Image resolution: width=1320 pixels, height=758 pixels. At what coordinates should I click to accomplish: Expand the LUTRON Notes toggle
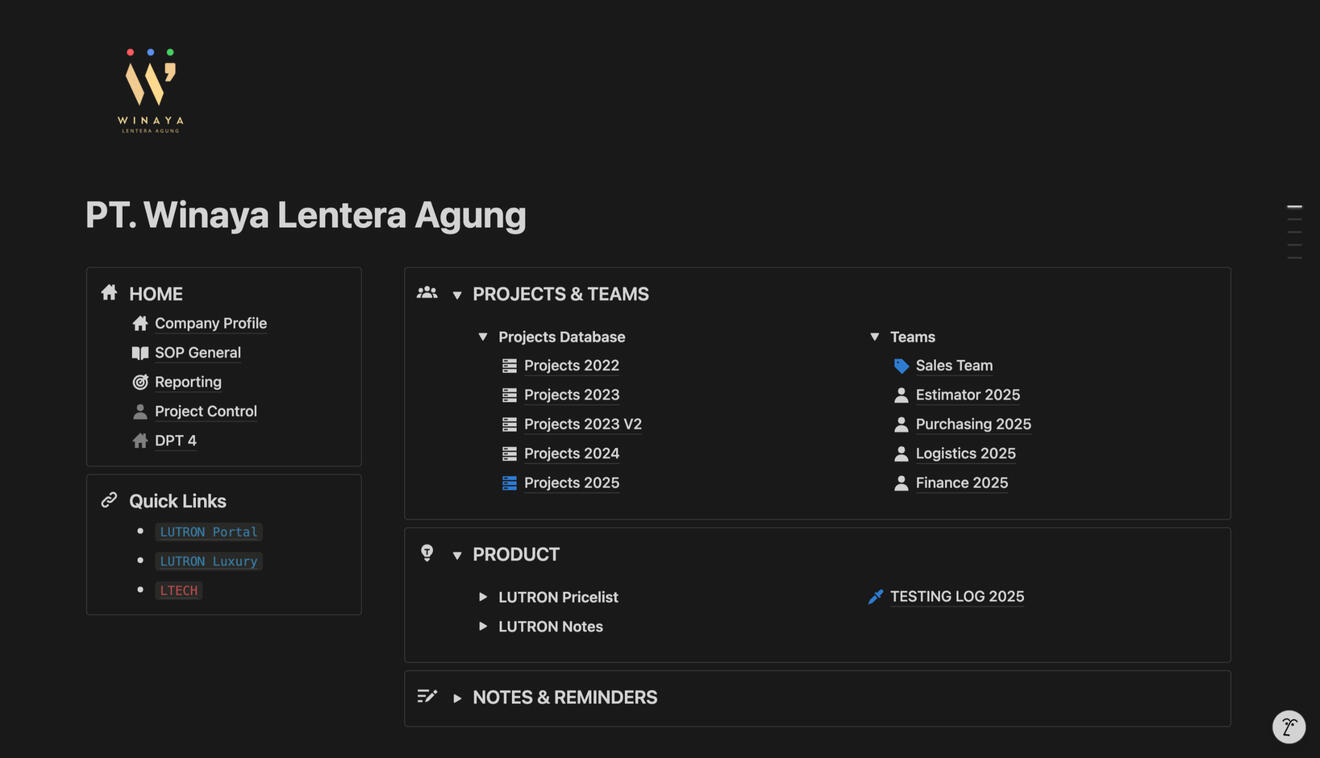(483, 627)
